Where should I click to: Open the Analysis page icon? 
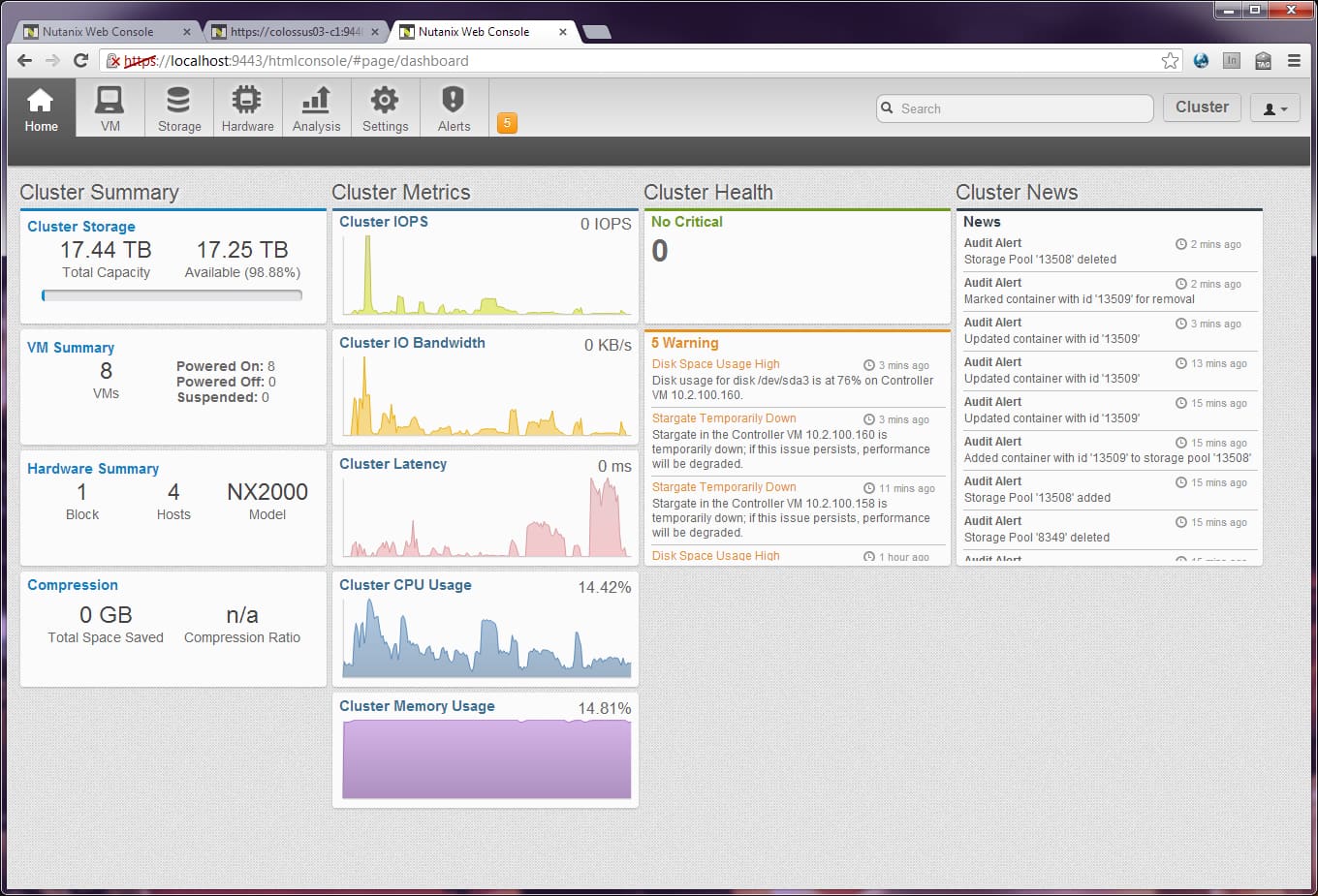point(316,100)
